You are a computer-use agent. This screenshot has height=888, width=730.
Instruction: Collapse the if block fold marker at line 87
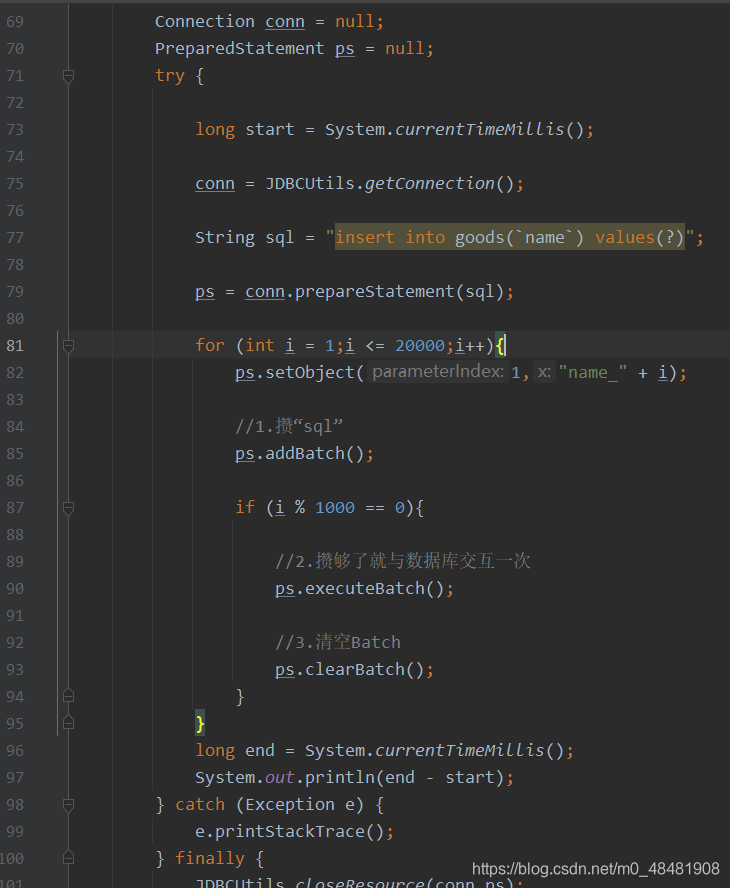[68, 508]
